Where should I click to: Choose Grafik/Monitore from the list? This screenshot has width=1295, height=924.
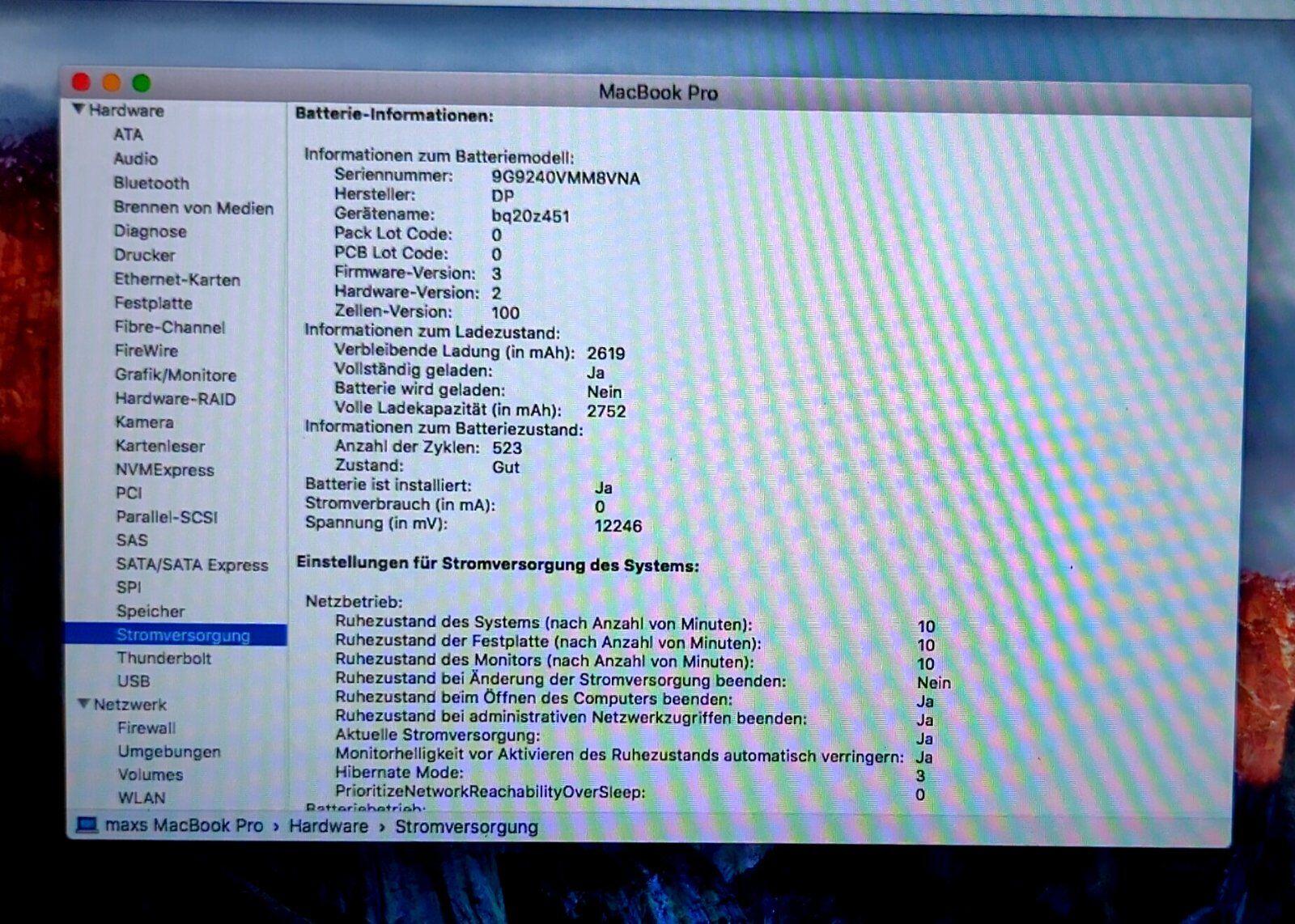pos(175,375)
